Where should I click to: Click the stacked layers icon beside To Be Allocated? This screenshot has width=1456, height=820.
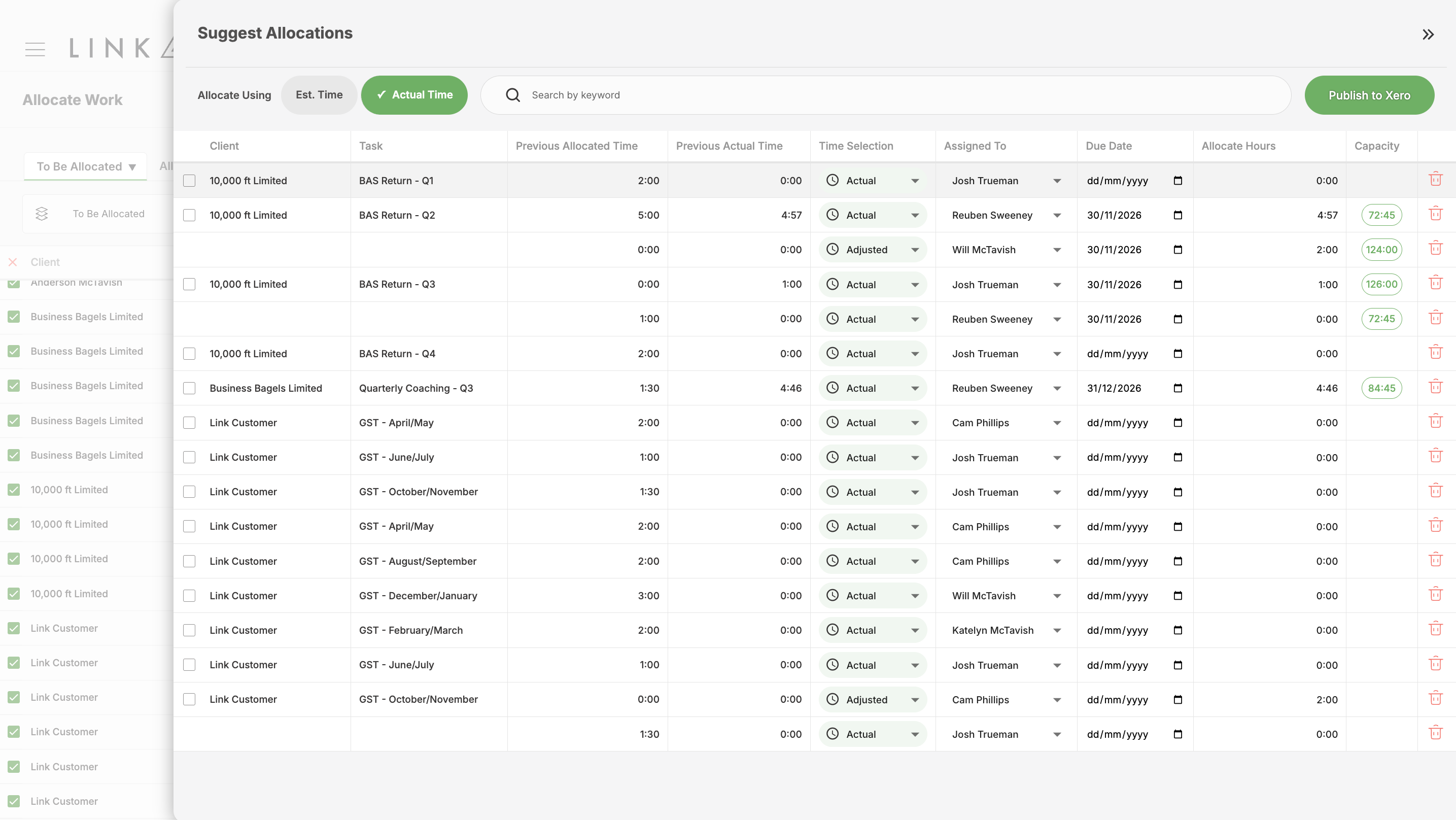point(42,213)
